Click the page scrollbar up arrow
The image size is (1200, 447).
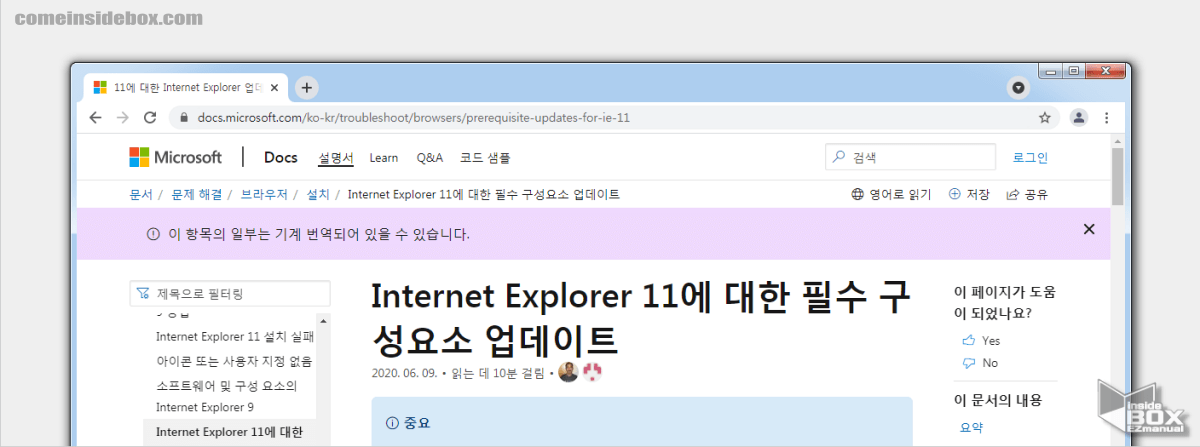coord(1119,142)
